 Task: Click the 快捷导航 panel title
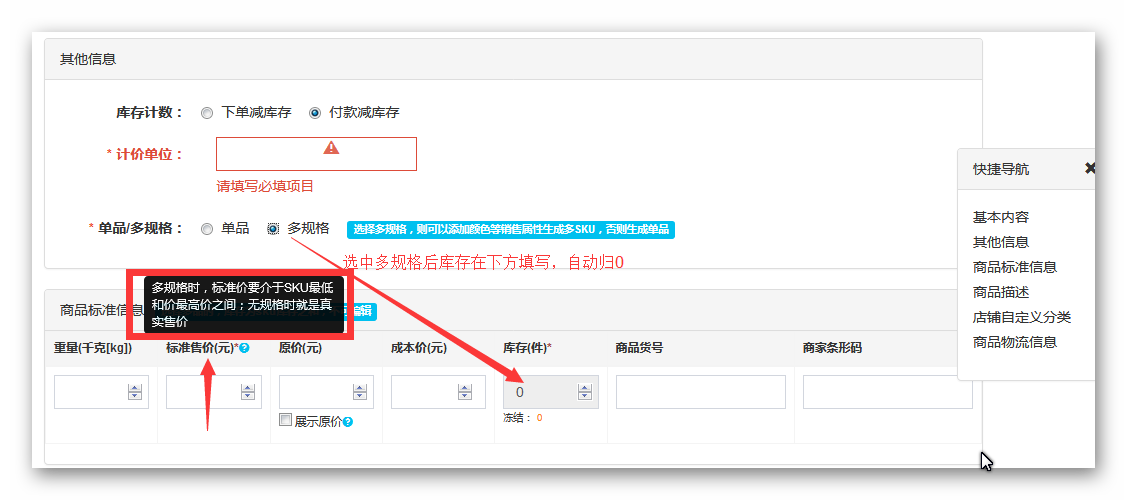[1000, 170]
